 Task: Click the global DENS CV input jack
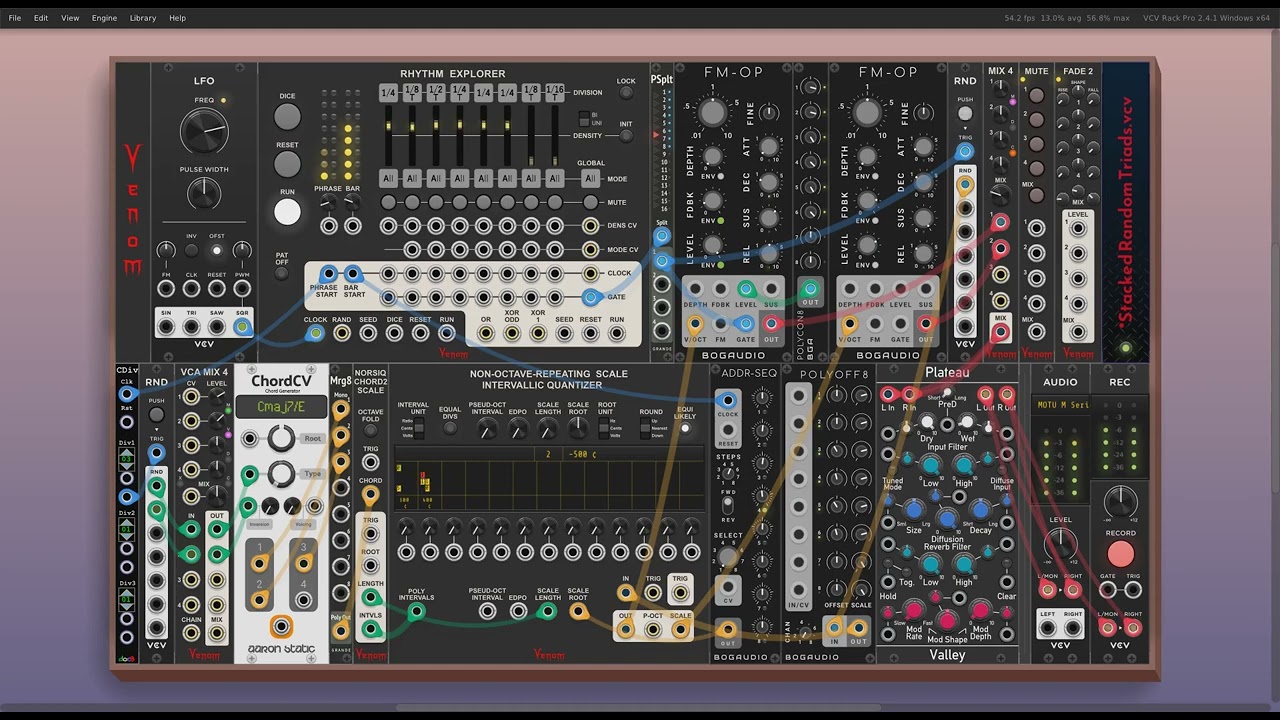pos(590,226)
